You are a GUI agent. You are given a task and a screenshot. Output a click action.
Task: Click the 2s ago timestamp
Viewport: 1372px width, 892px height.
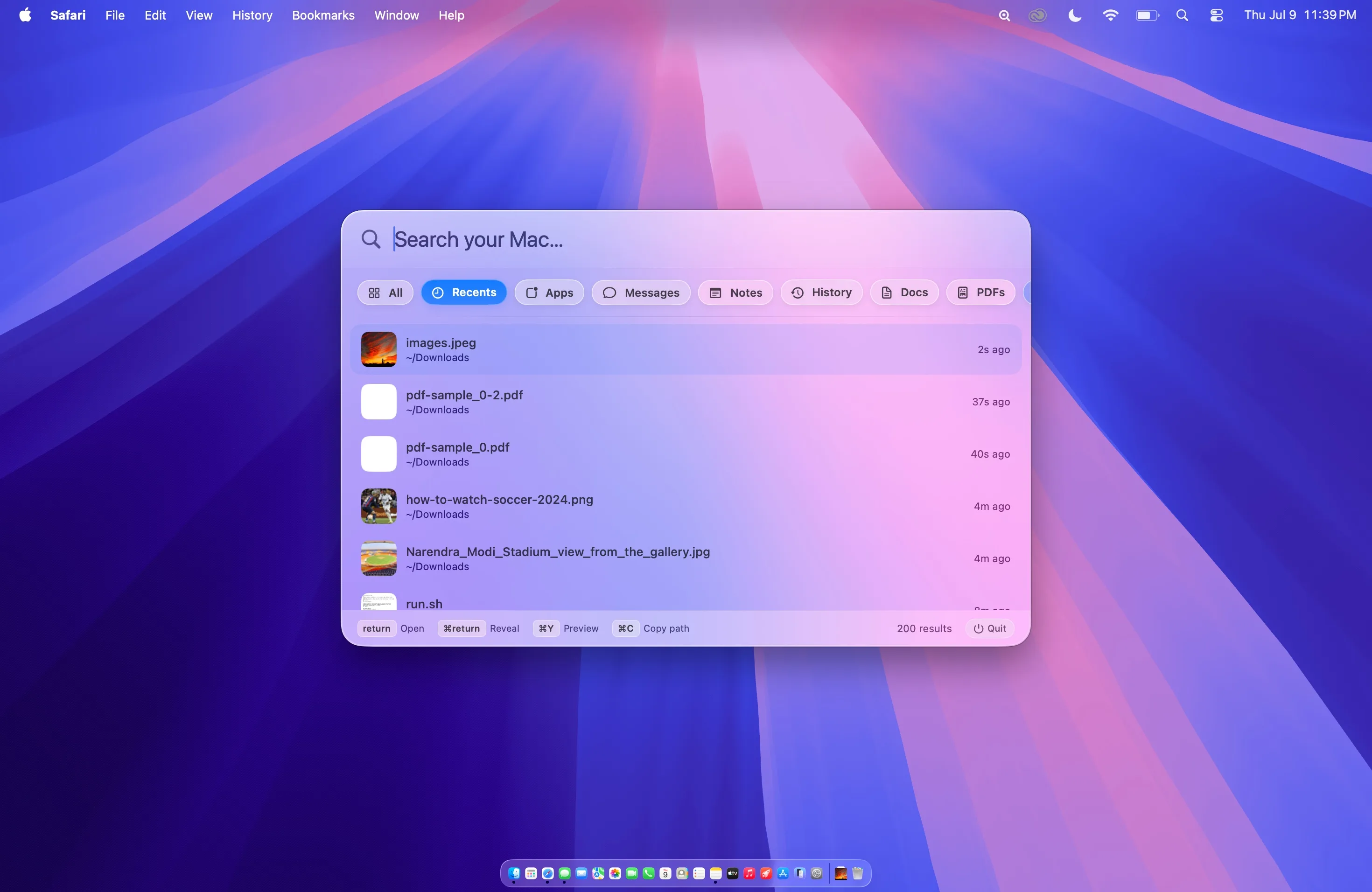(993, 349)
